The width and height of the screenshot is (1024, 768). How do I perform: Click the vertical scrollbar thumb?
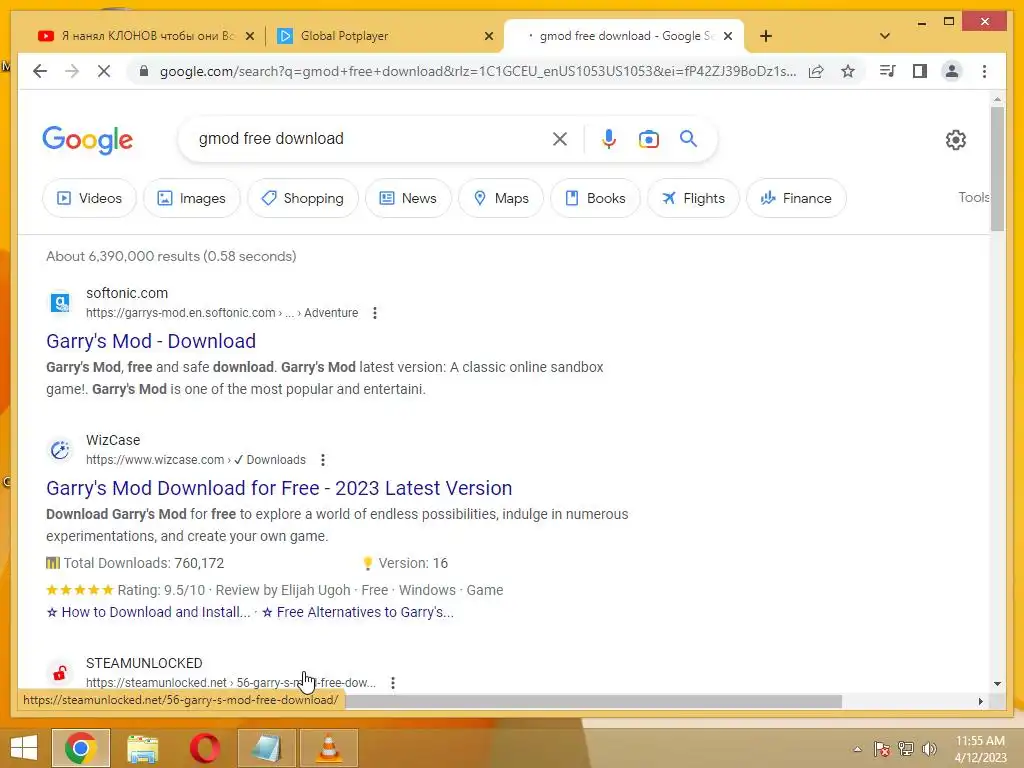point(997,168)
